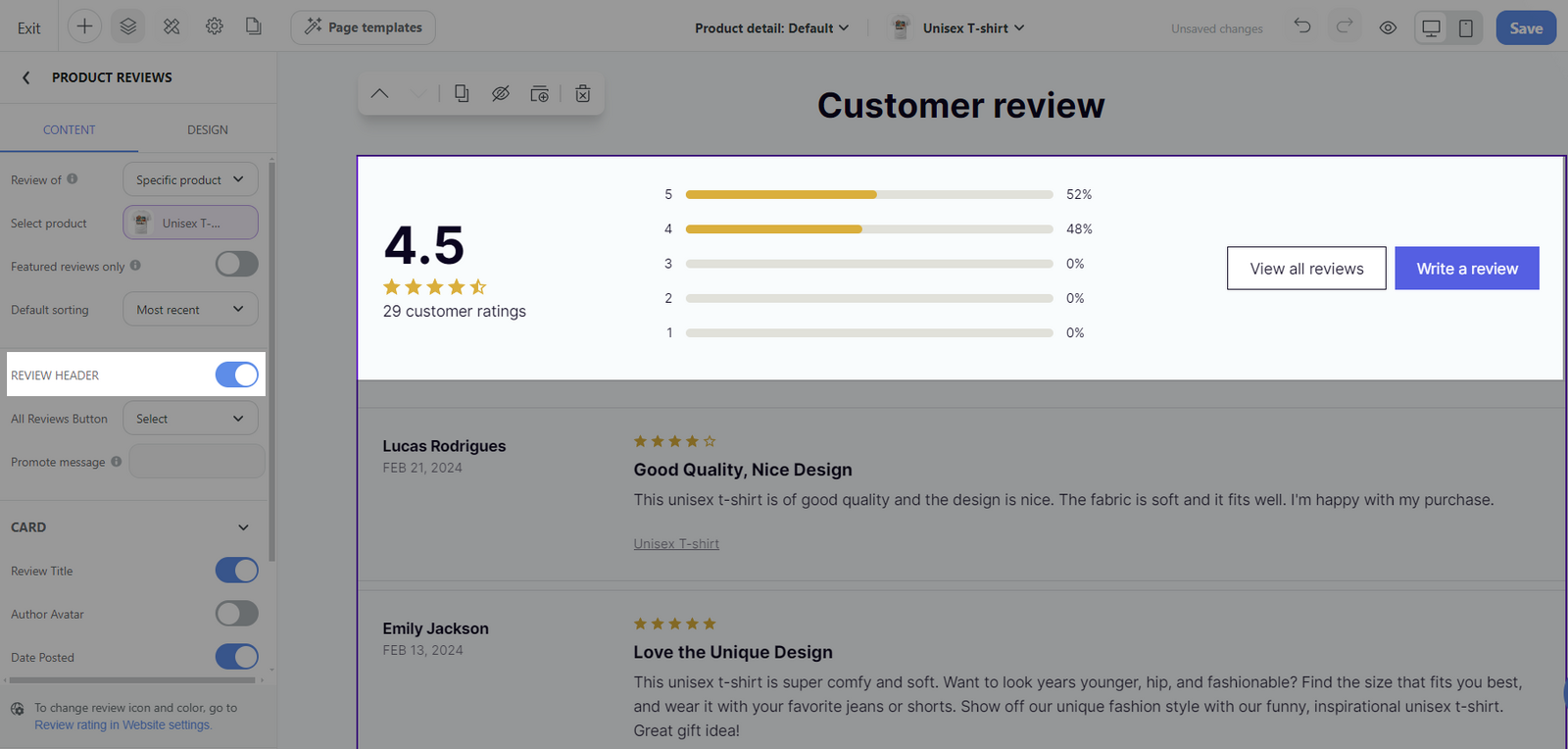This screenshot has width=1568, height=749.
Task: Click the FEB 13, 2024 date
Action: 422,650
